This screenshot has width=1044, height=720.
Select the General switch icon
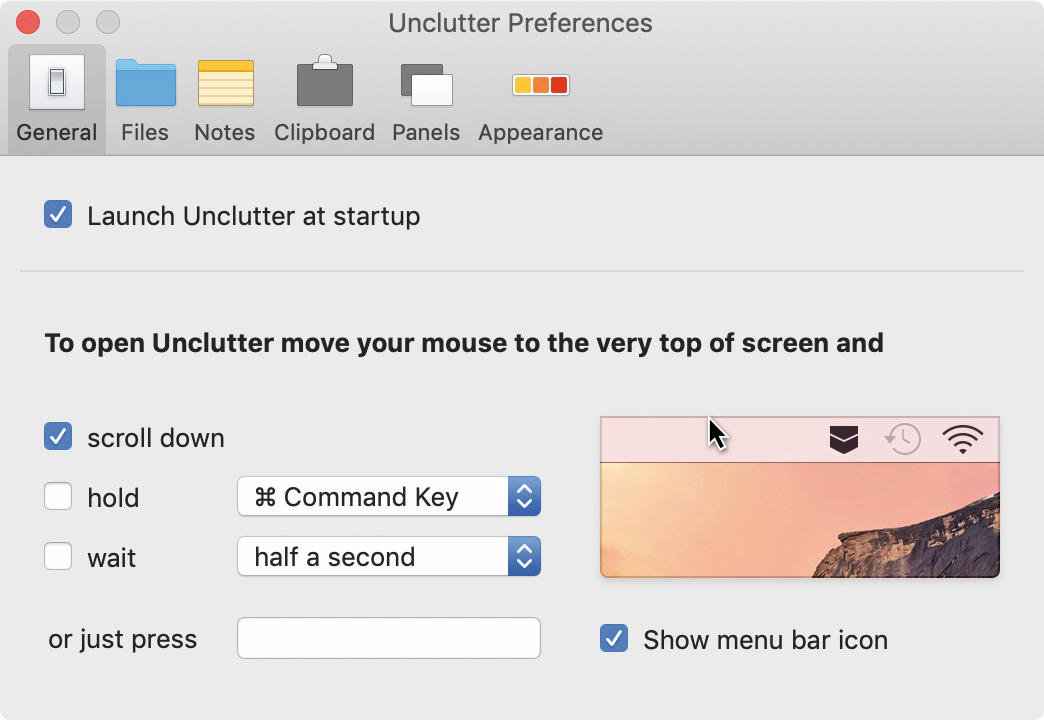click(57, 82)
